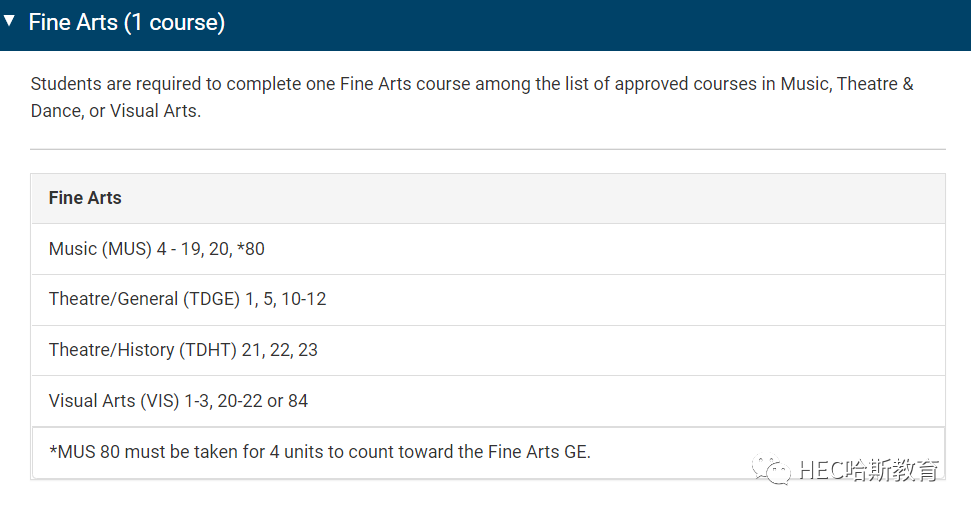Click the HEC哈斯教育 watermark text
Viewport: 971px width, 513px height.
pos(868,470)
